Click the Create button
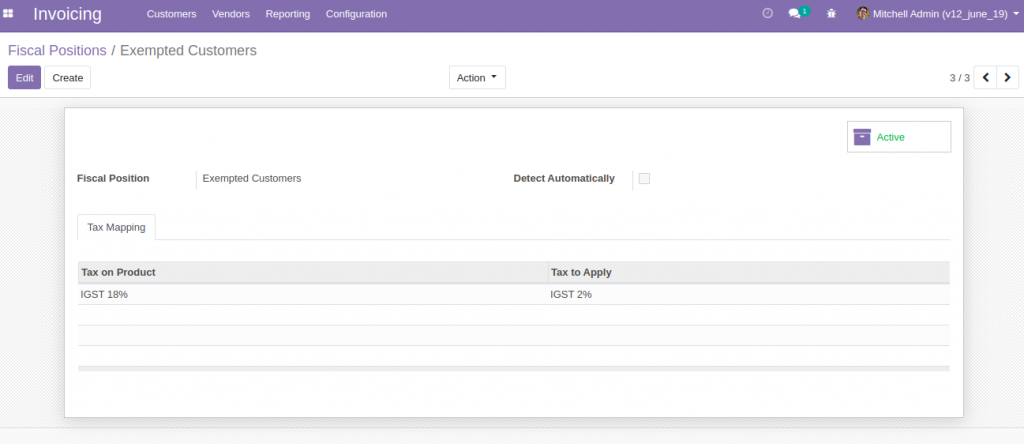This screenshot has height=444, width=1024. pyautogui.click(x=67, y=78)
